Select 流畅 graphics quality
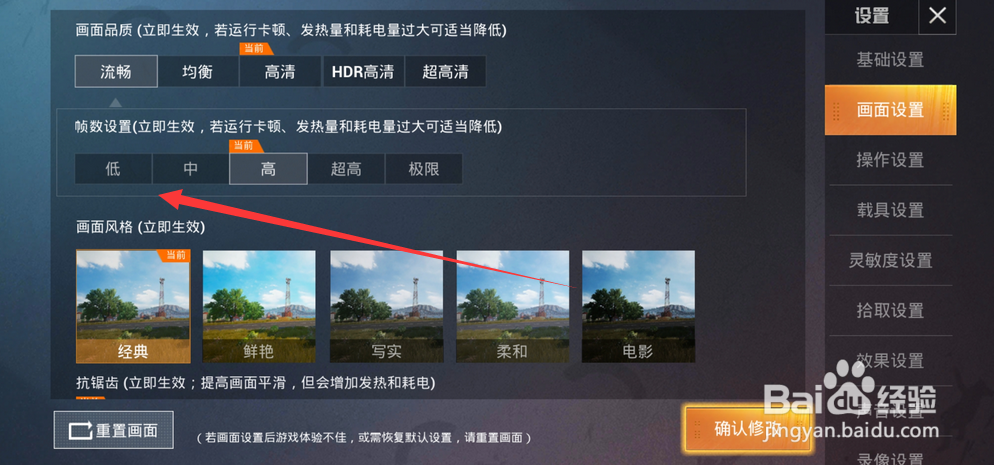 click(116, 72)
